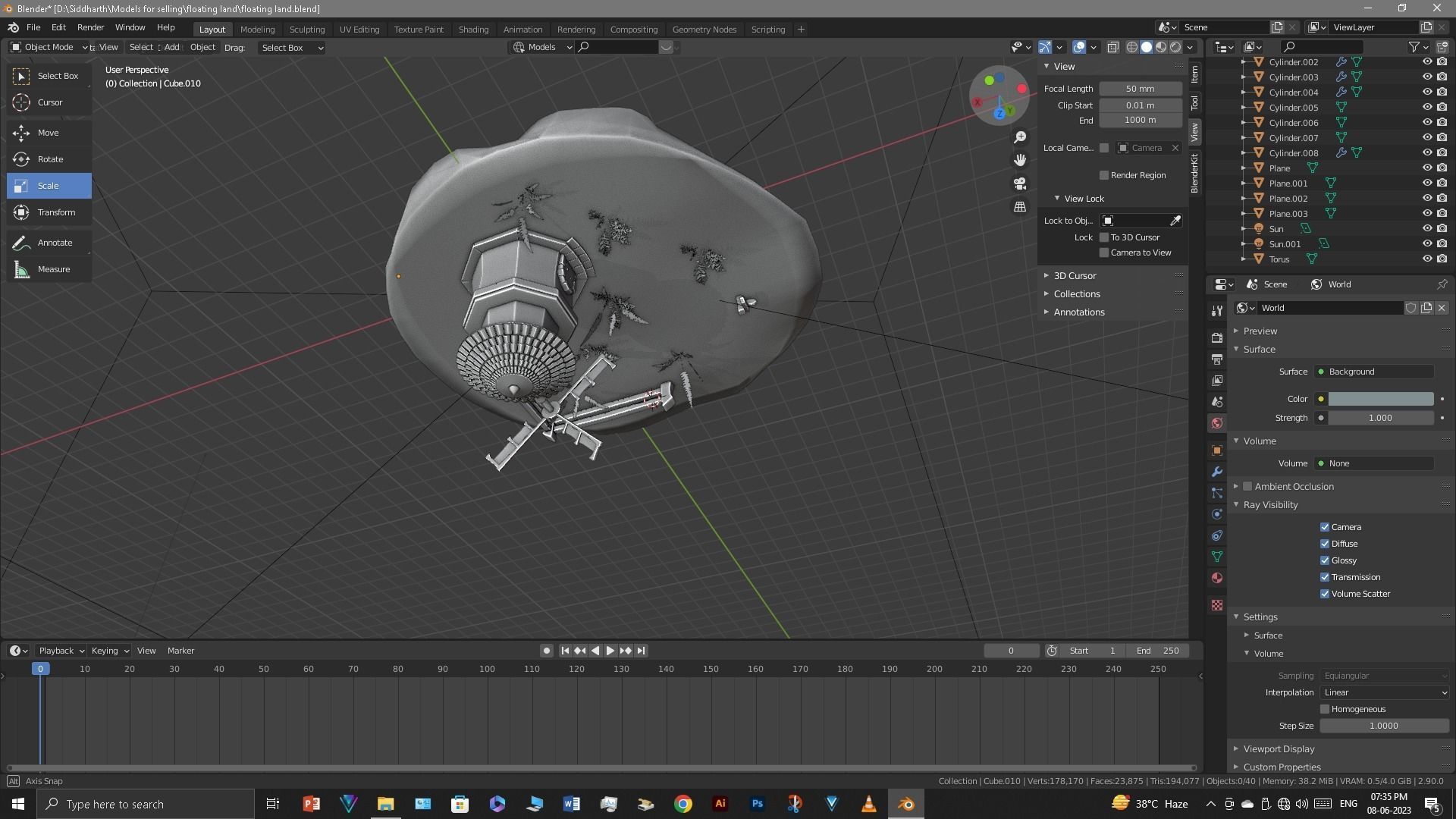This screenshot has height=819, width=1456.
Task: Hide the Torus object in outliner
Action: click(x=1426, y=259)
